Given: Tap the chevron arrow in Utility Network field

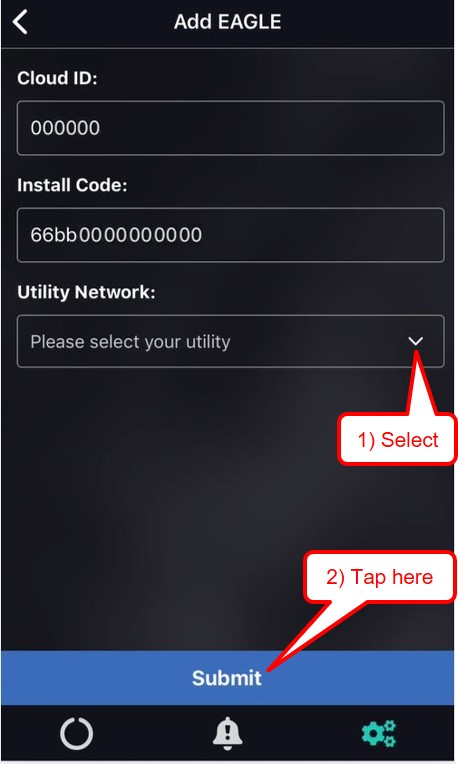Looking at the screenshot, I should pos(416,341).
